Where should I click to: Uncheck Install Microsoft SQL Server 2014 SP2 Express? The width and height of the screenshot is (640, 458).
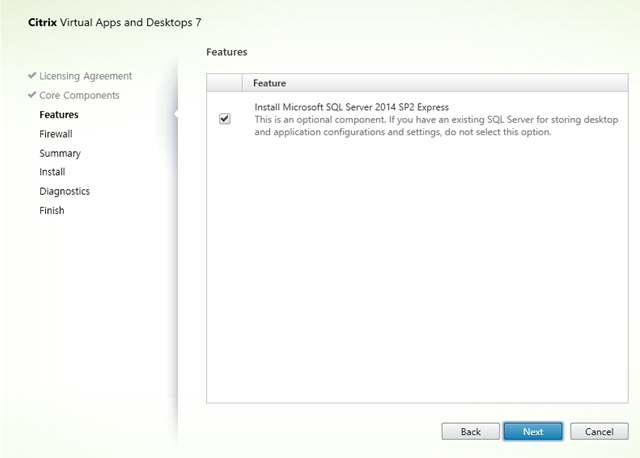(x=224, y=119)
